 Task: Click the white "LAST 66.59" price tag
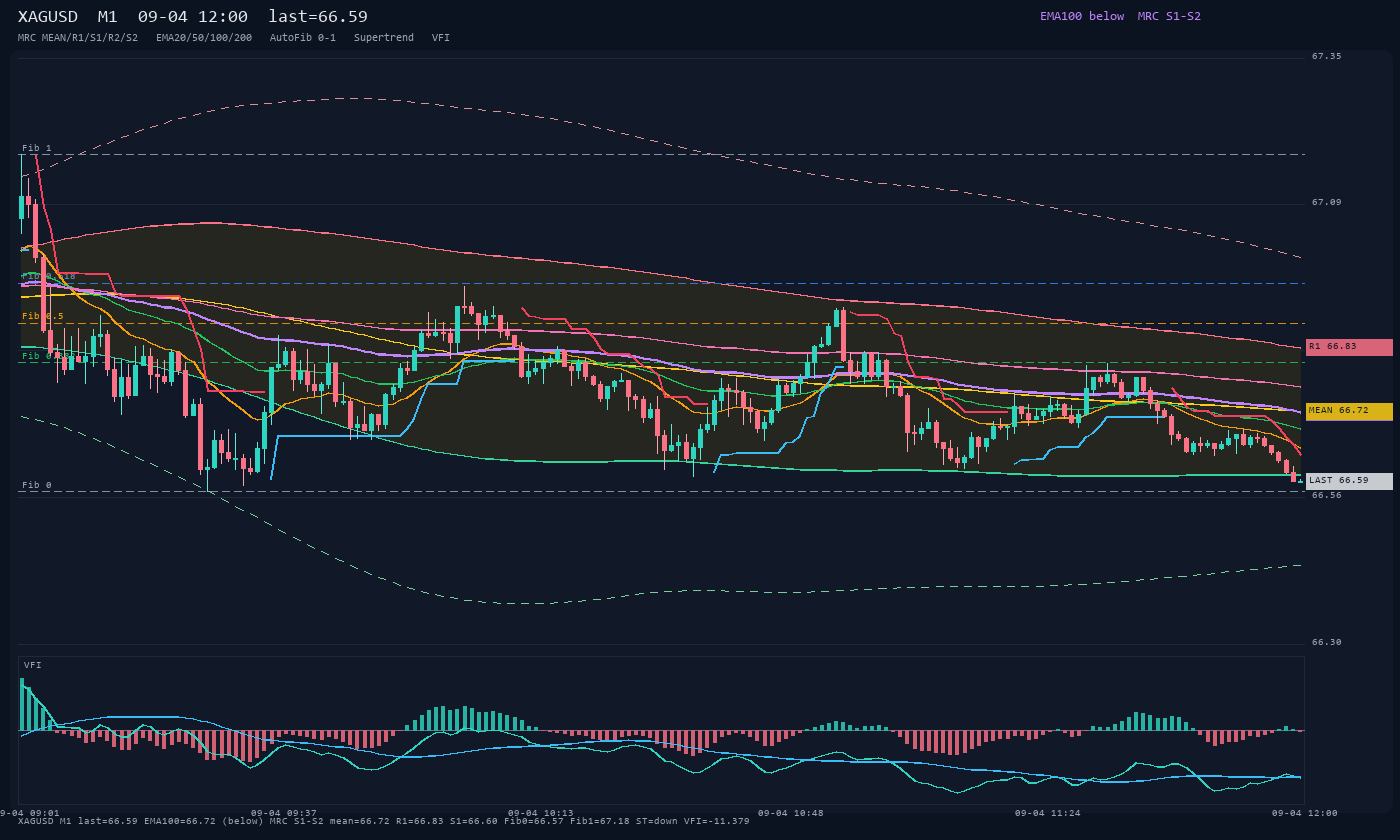click(1349, 481)
